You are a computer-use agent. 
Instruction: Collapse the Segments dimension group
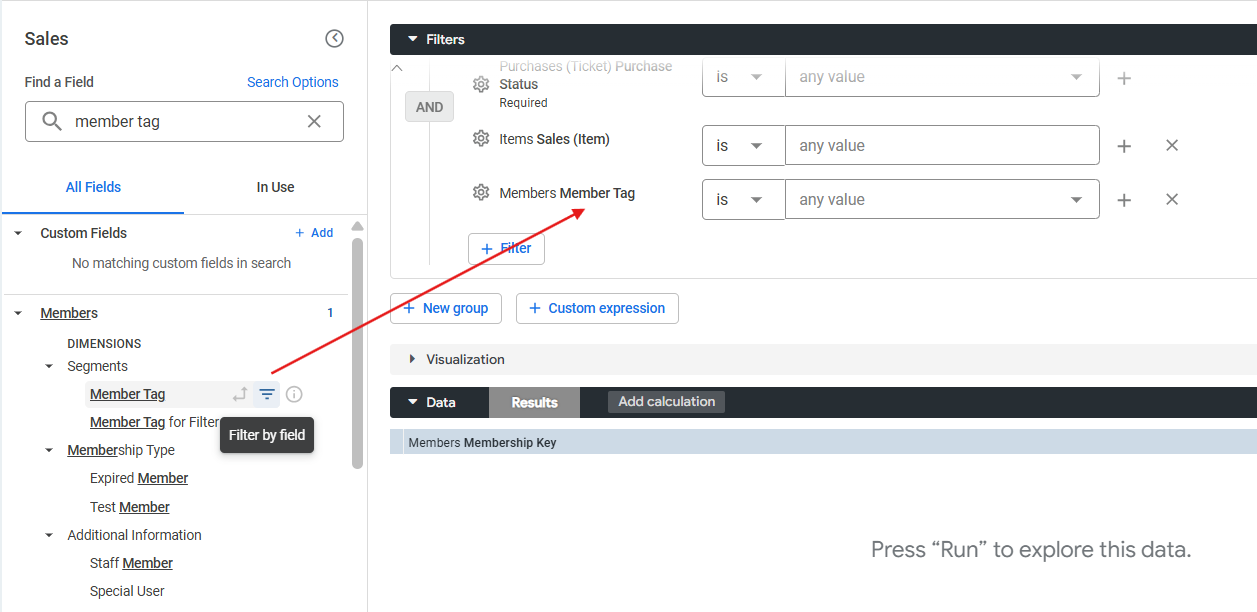click(49, 366)
